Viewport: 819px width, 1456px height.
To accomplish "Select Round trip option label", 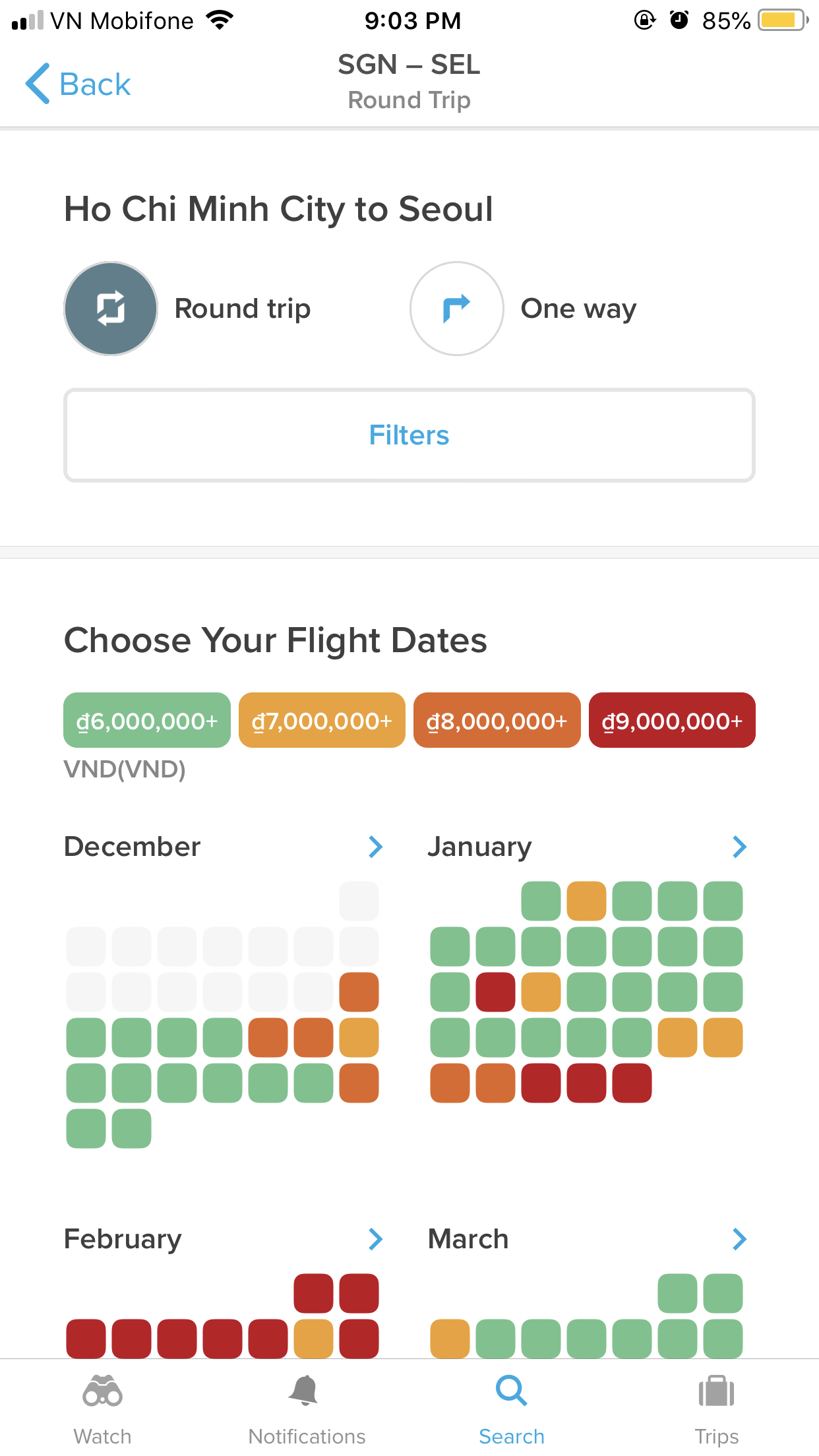I will tap(243, 309).
